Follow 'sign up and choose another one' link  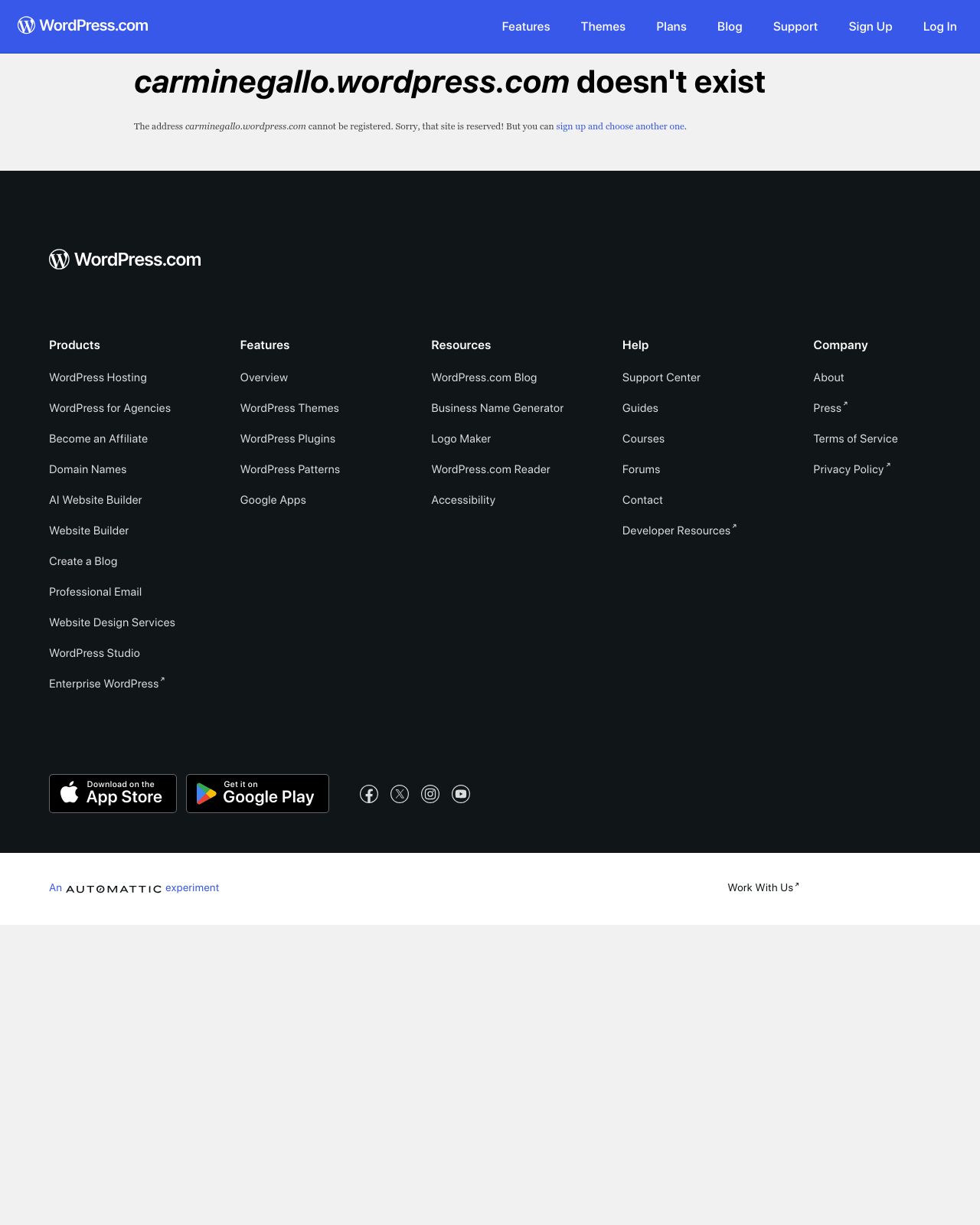(x=620, y=126)
